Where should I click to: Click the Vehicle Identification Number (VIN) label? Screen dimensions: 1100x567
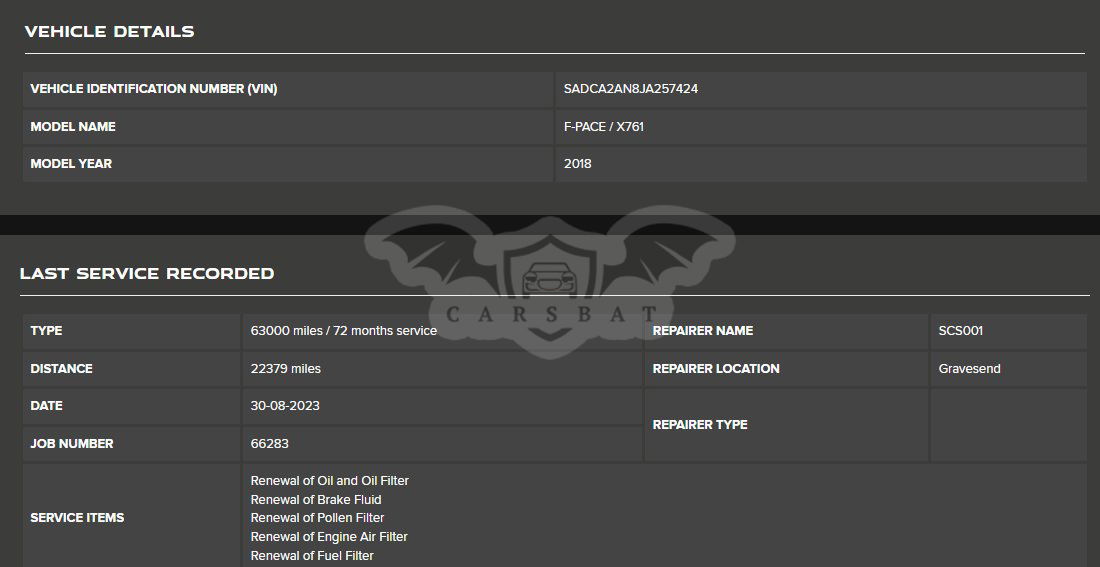click(153, 89)
